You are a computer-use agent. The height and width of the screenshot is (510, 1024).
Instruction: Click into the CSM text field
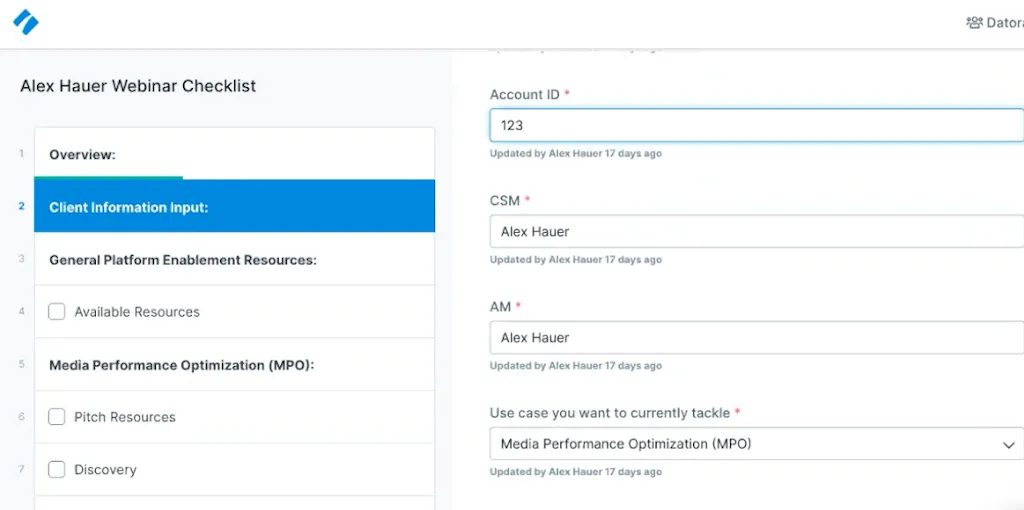(x=756, y=231)
